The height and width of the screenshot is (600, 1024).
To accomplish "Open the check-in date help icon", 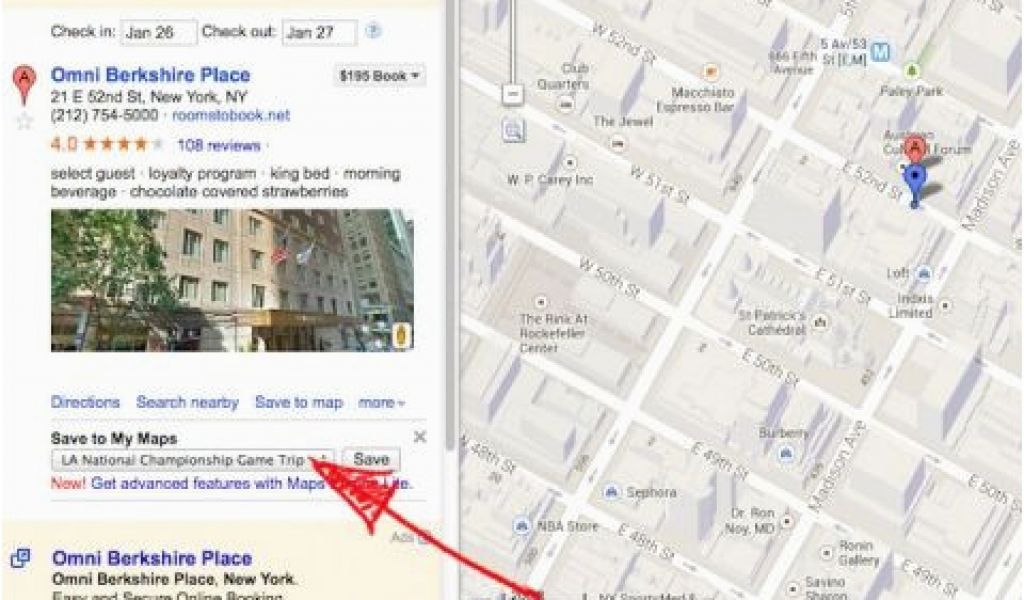I will (373, 31).
